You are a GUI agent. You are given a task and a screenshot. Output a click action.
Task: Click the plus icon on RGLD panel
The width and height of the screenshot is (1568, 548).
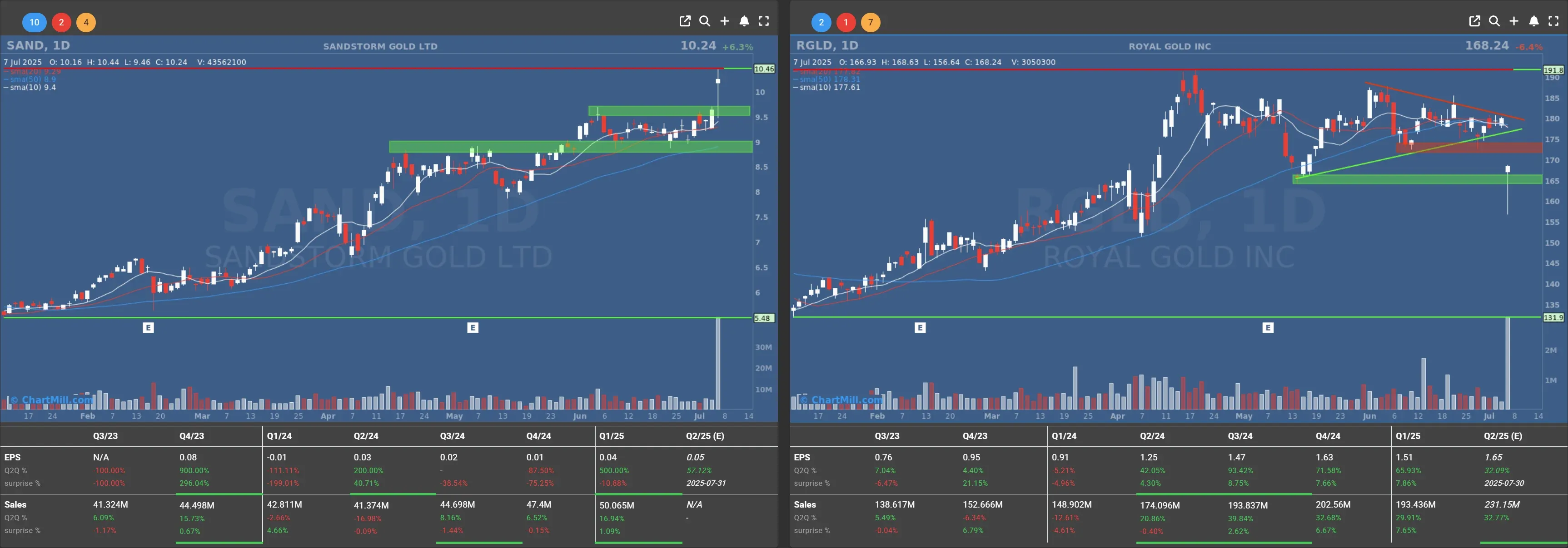click(x=1514, y=21)
